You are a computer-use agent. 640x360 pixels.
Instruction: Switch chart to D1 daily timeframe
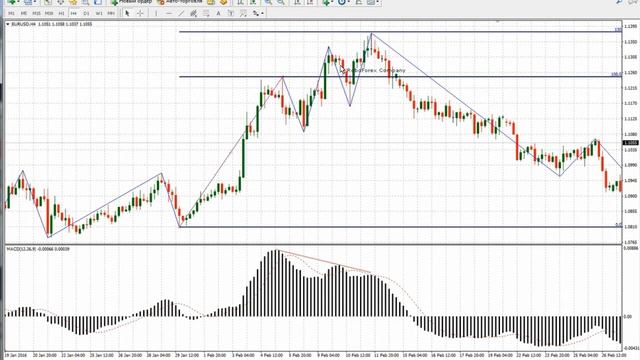point(86,13)
